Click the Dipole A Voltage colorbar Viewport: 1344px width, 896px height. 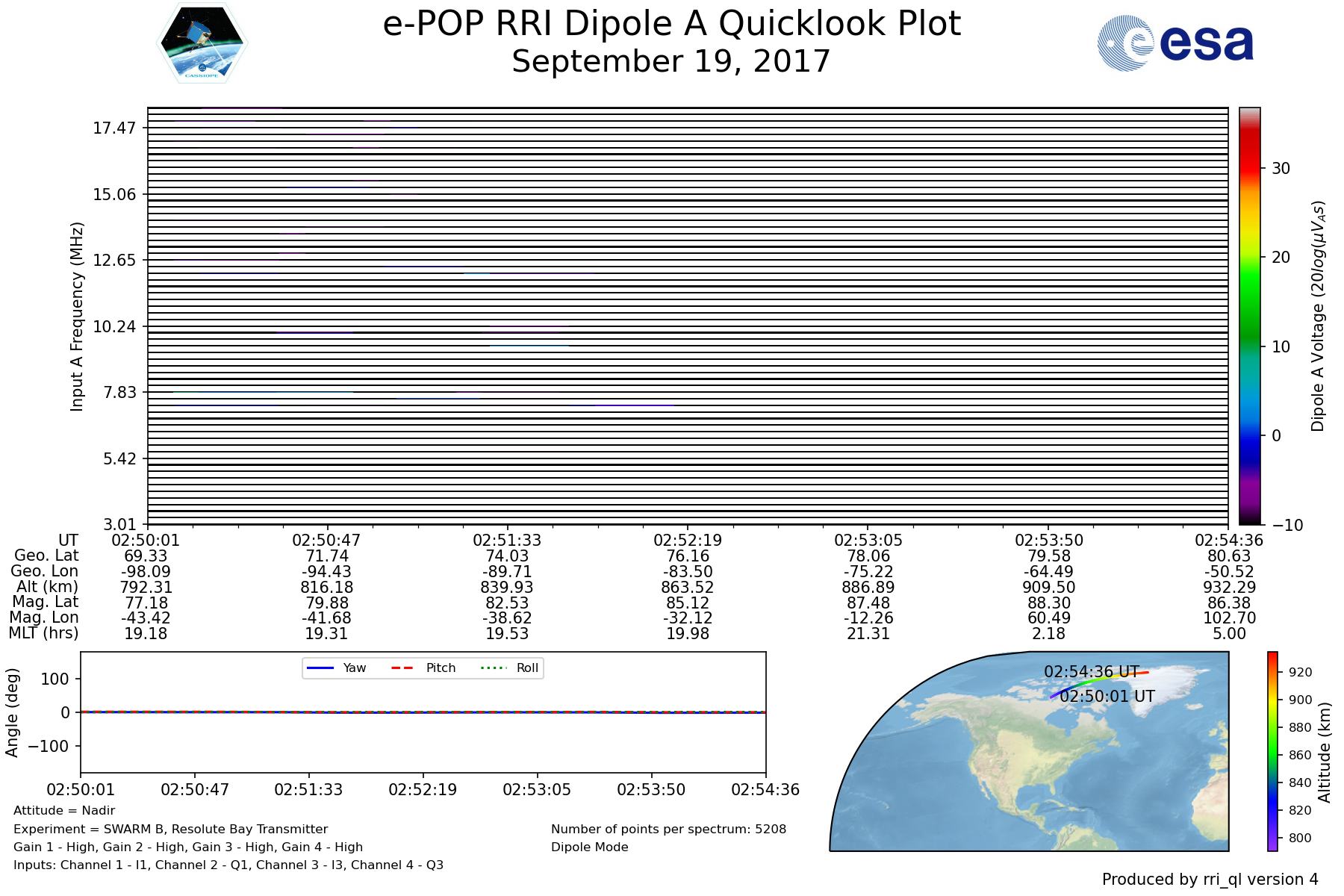[1249, 316]
